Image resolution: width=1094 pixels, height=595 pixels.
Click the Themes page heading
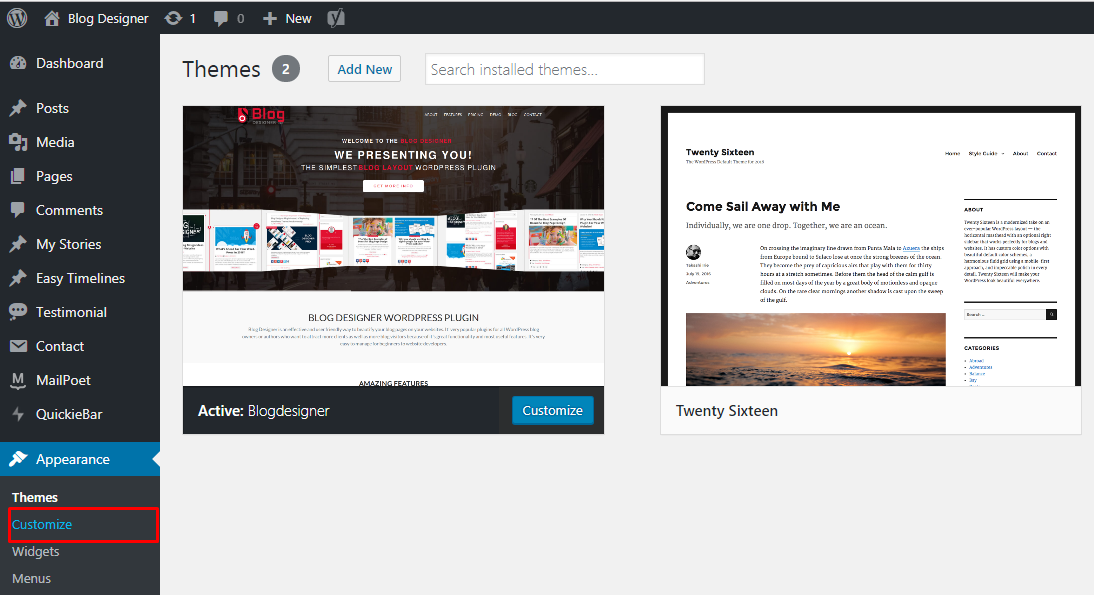click(221, 69)
